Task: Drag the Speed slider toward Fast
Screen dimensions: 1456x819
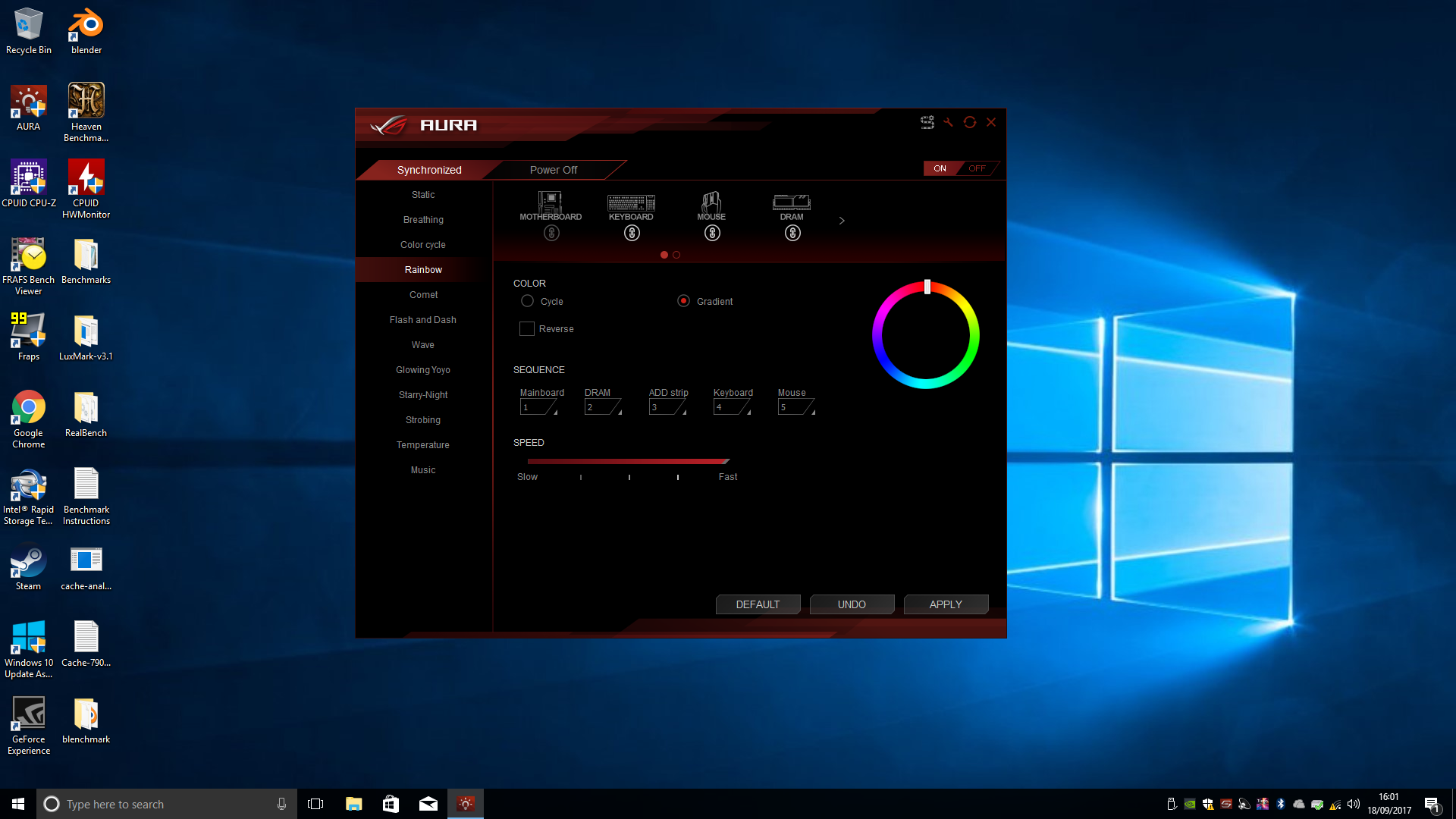Action: (x=720, y=461)
